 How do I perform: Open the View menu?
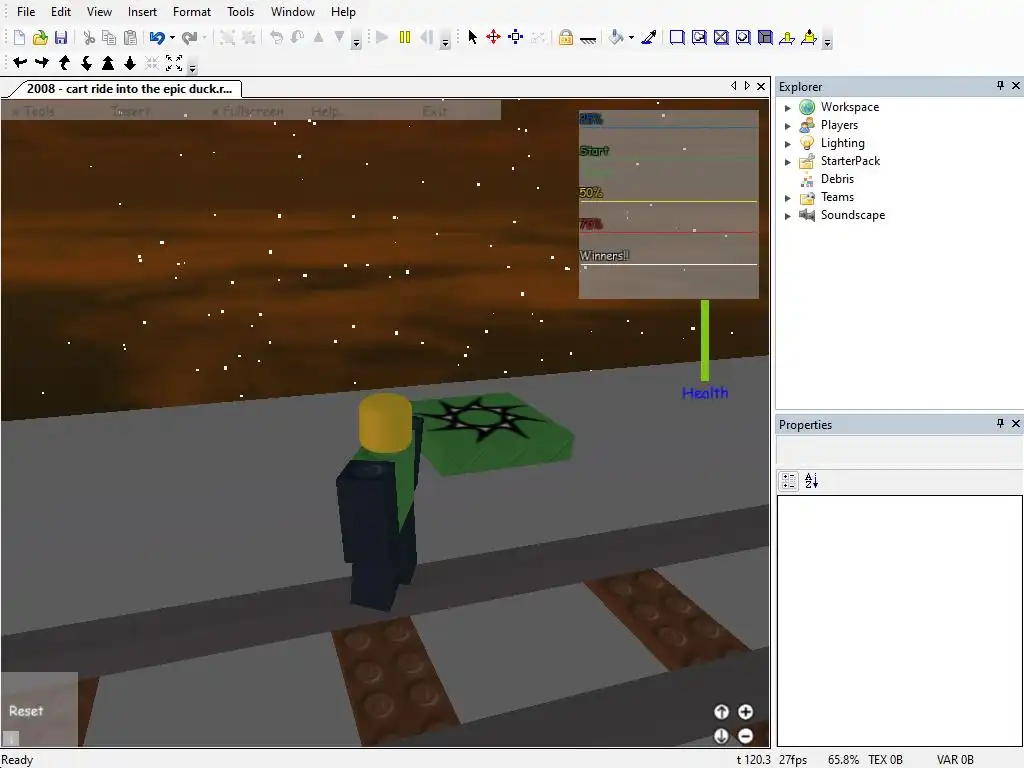pos(99,12)
